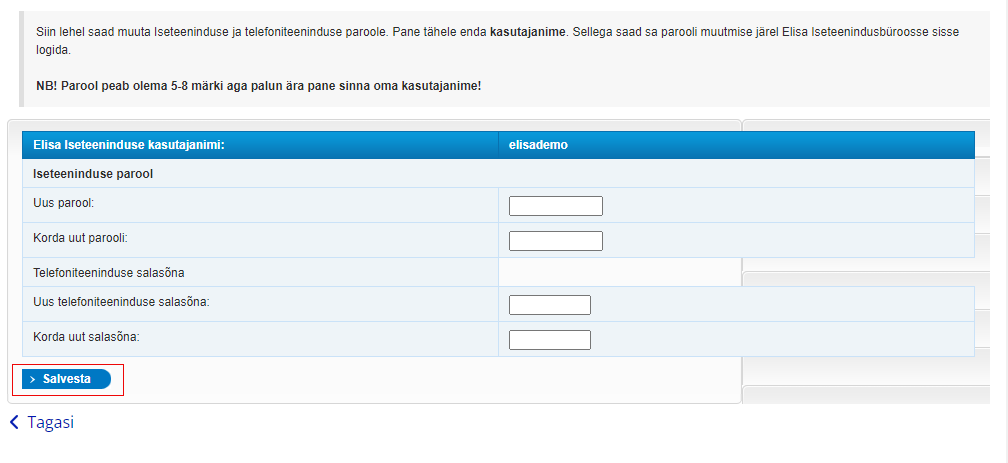The width and height of the screenshot is (1008, 463).
Task: Click the Korda uut parooli input box
Action: click(555, 241)
